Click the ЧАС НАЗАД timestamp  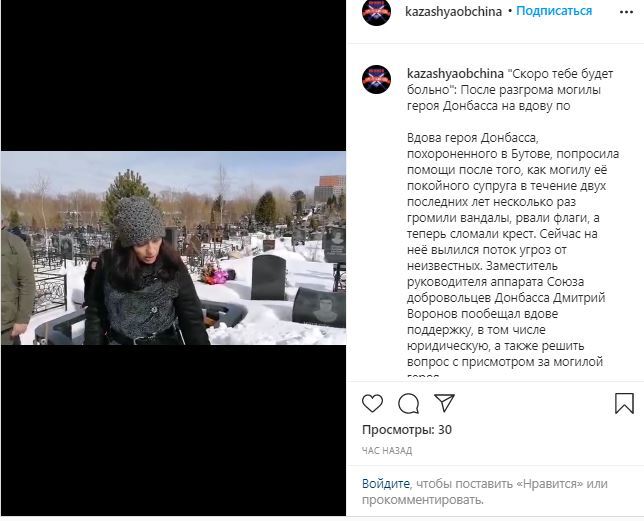click(x=387, y=451)
